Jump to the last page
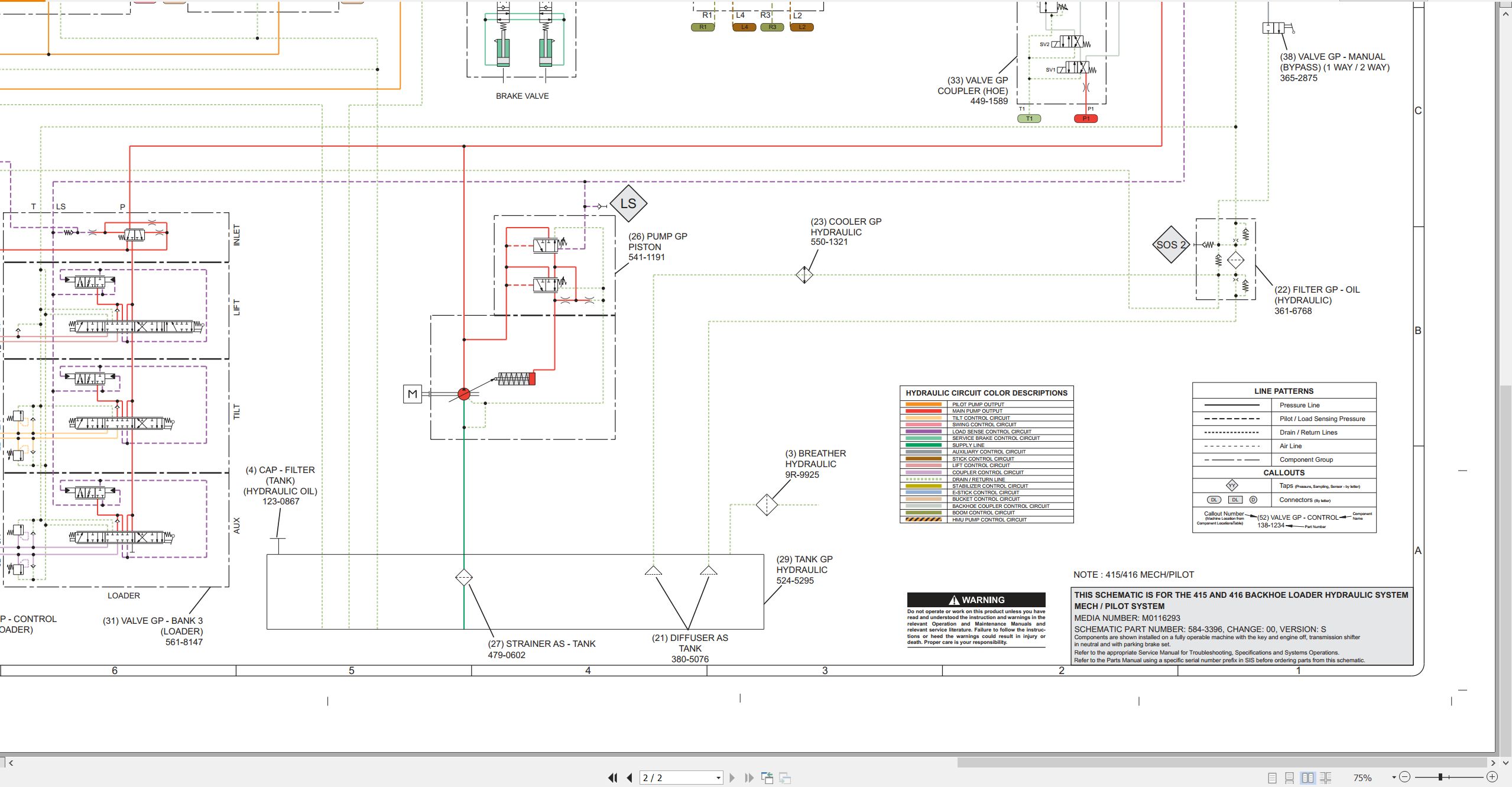 [749, 778]
